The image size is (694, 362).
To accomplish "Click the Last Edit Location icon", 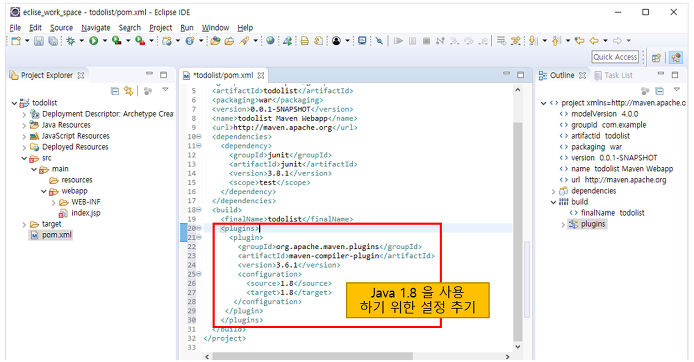I will 579,41.
